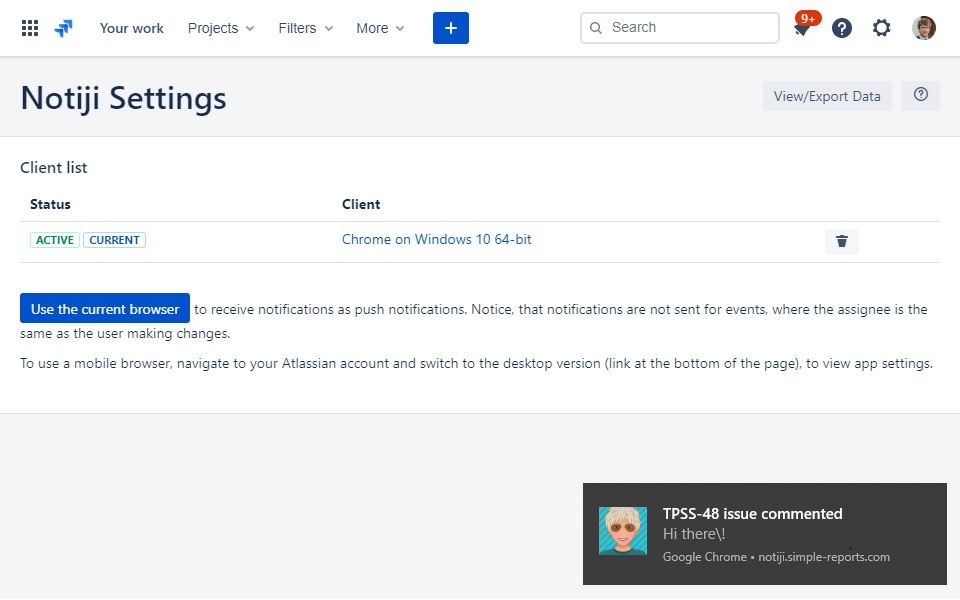This screenshot has height=600, width=960.
Task: Click the 'Hi there\!' notification message
Action: pos(694,534)
